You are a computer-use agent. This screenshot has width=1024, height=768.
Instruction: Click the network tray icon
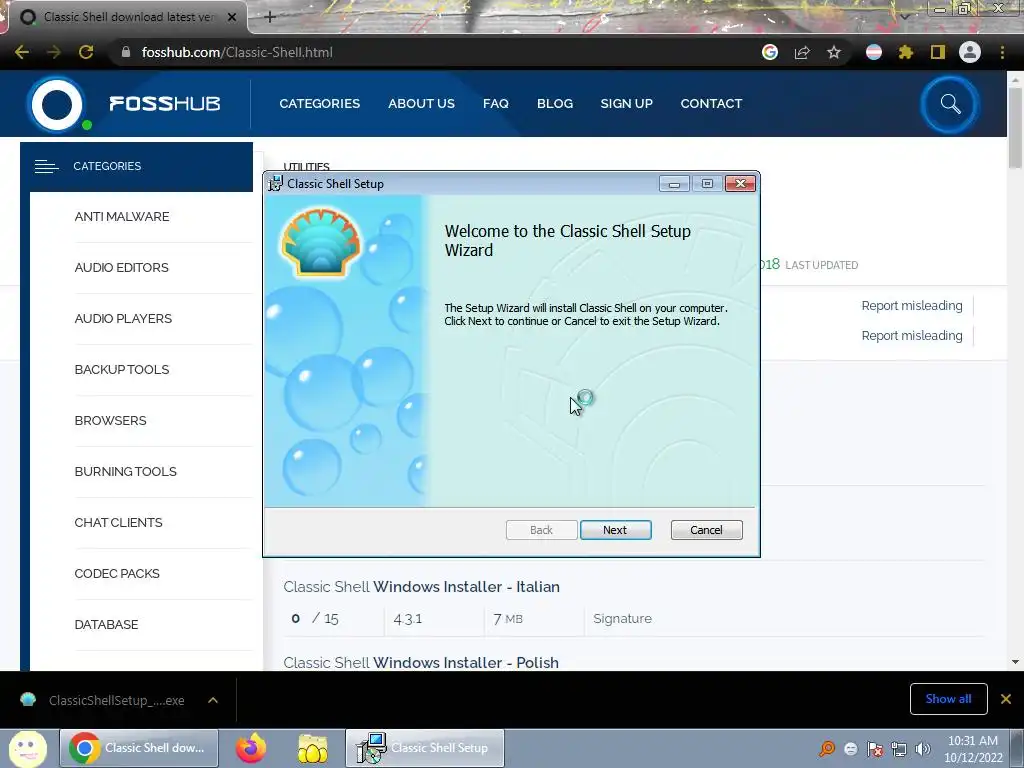point(899,749)
